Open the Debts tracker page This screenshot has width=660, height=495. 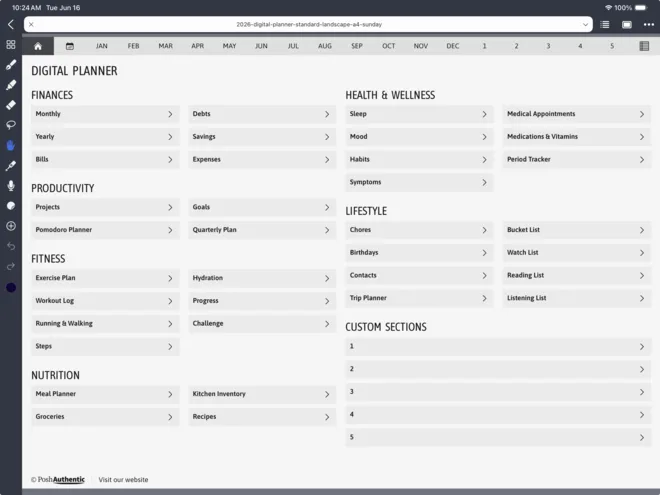coord(262,114)
